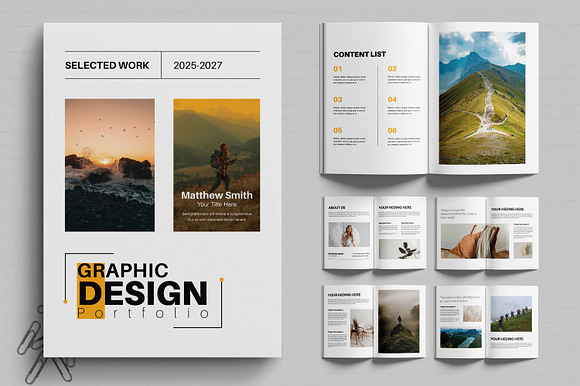The height and width of the screenshot is (386, 580).
Task: Open the sunset ocean rocks photo
Action: (110, 165)
